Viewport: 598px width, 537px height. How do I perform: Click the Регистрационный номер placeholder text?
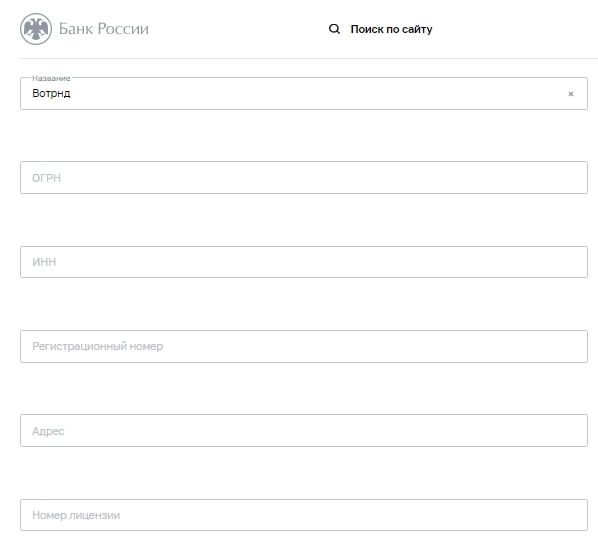coord(98,346)
